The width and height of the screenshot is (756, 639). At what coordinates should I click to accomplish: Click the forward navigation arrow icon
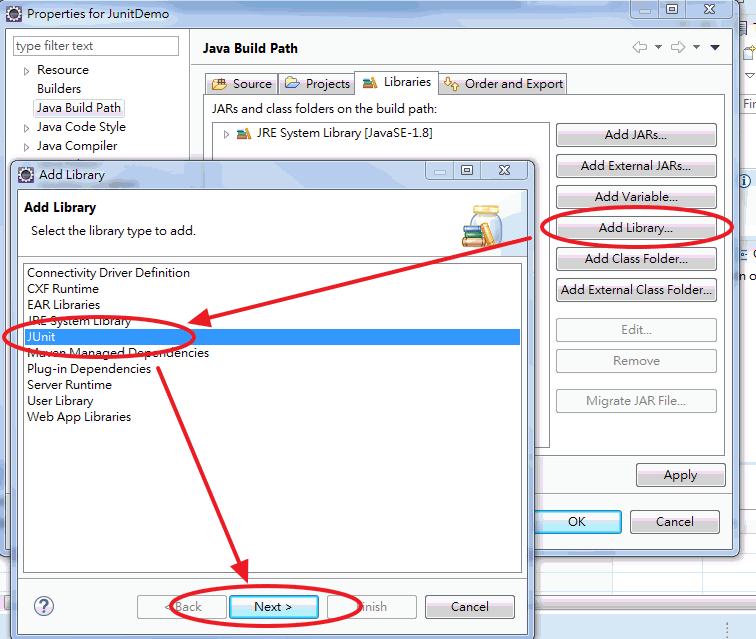point(678,47)
